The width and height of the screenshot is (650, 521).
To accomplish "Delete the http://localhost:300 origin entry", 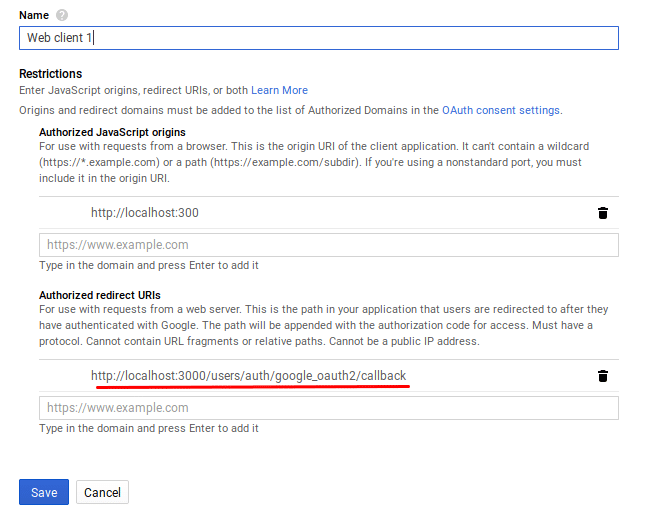I will 603,213.
